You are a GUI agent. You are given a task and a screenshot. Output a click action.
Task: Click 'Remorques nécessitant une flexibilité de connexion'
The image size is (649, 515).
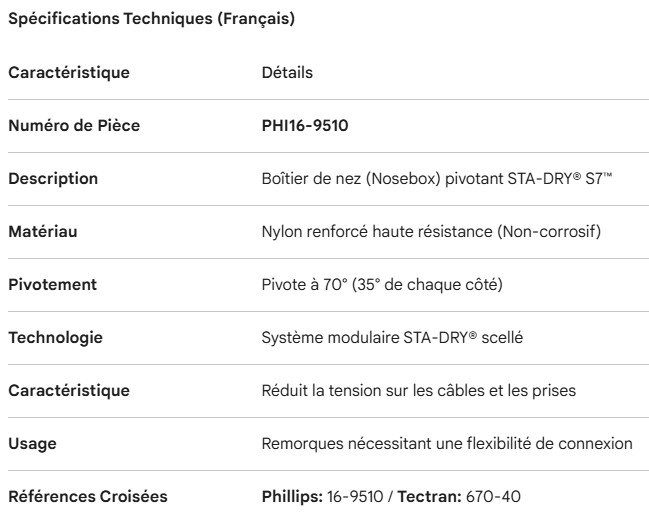coord(447,444)
